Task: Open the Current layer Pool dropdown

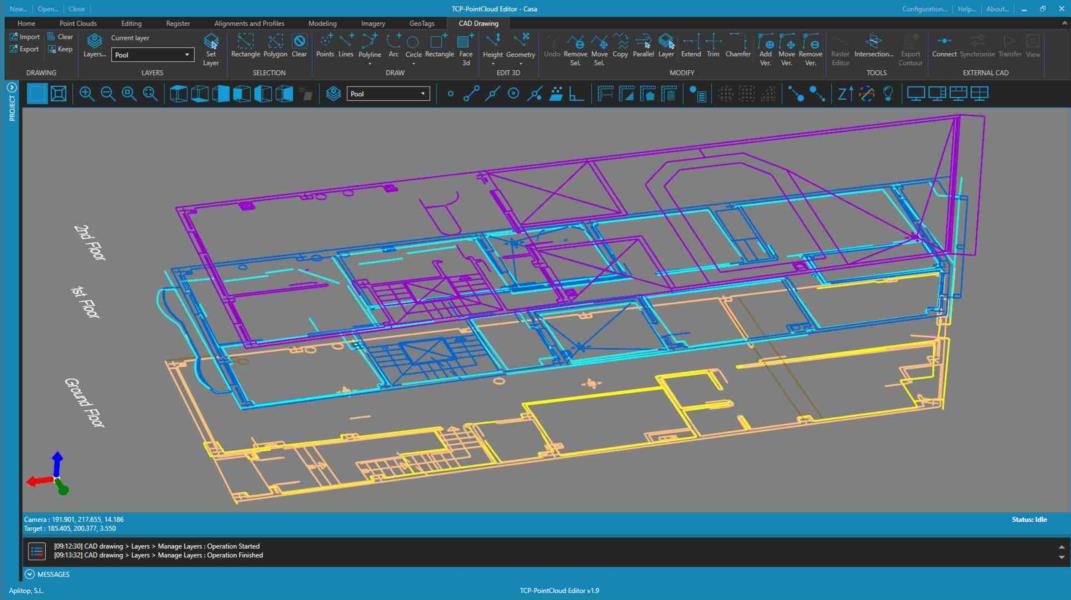Action: [152, 55]
